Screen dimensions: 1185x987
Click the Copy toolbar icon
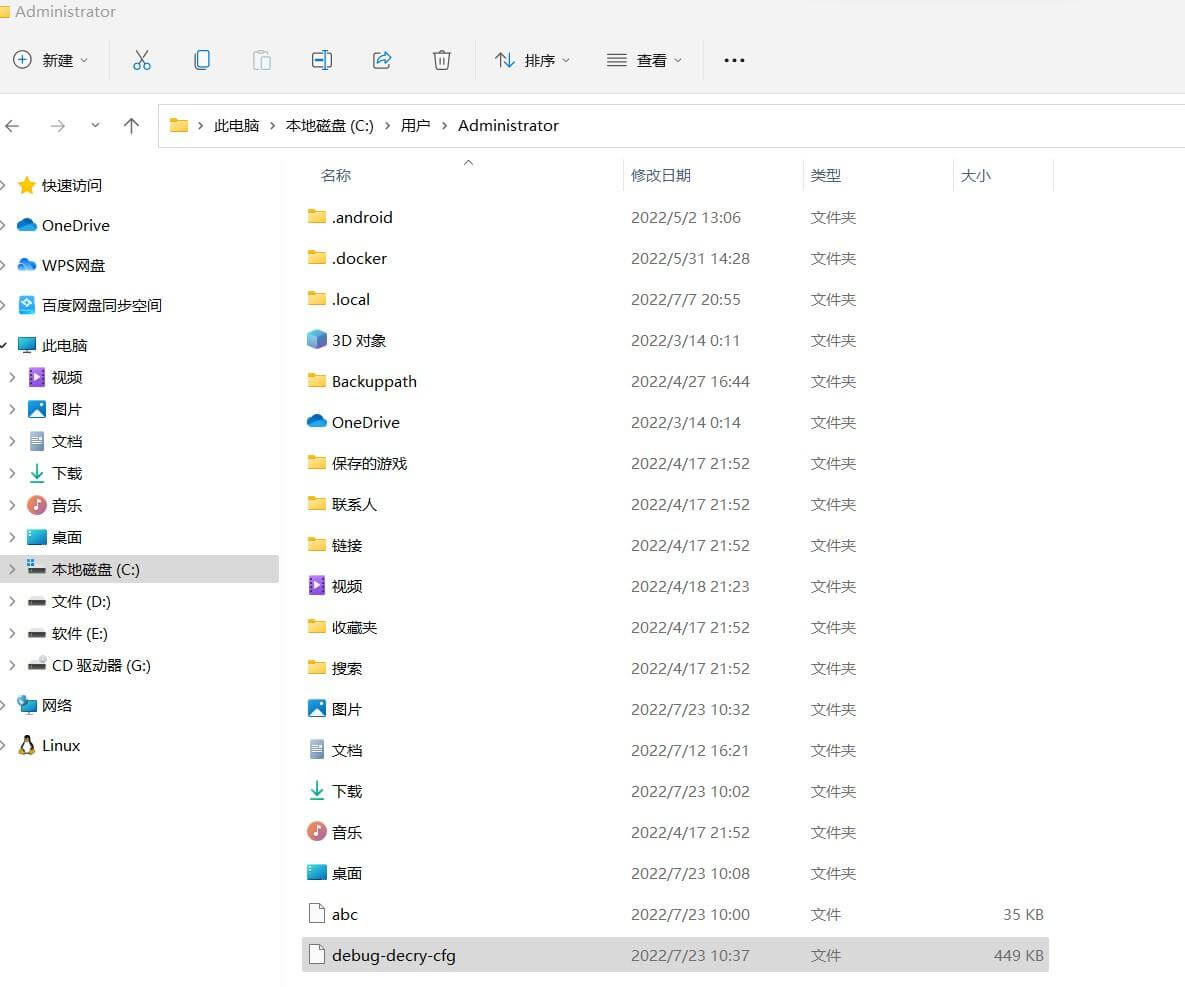202,60
